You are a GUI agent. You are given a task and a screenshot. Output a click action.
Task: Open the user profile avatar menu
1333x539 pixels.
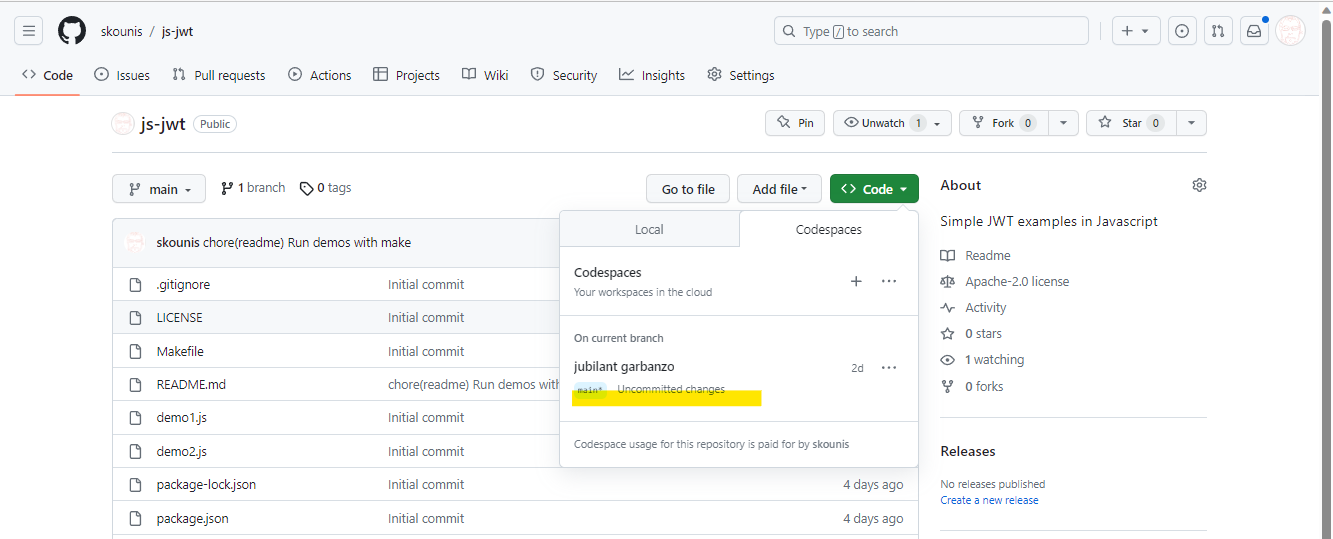tap(1290, 31)
